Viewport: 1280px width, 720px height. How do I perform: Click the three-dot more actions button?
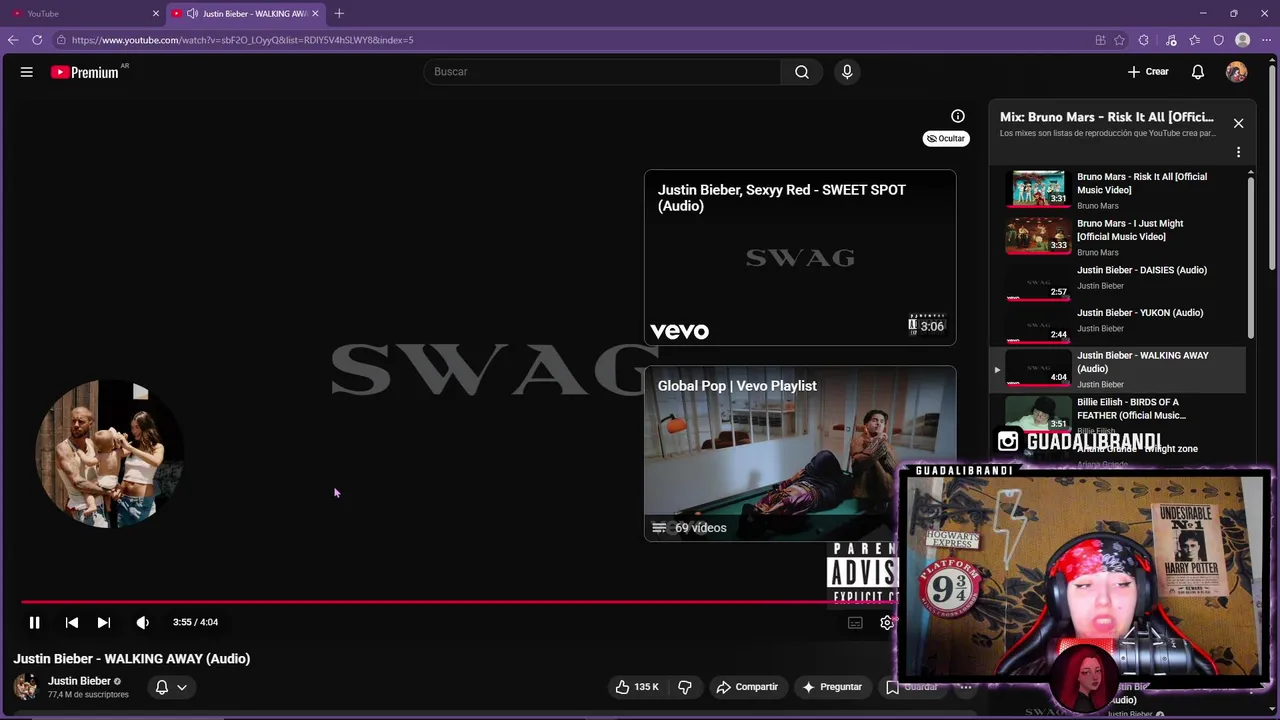pyautogui.click(x=965, y=687)
